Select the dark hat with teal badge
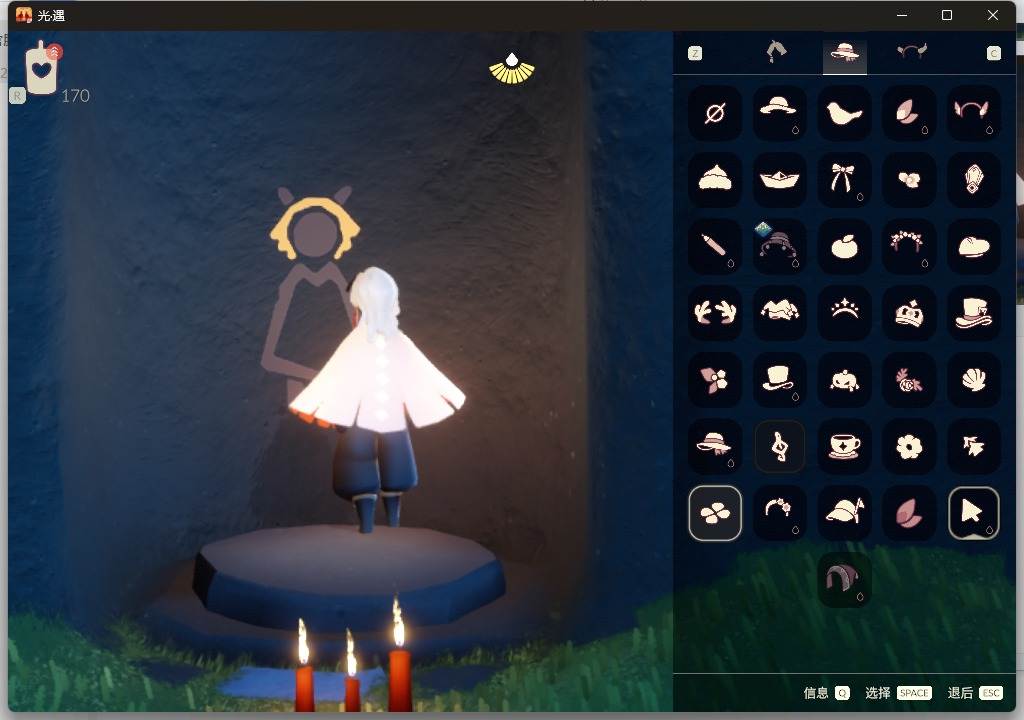Image resolution: width=1024 pixels, height=720 pixels. [x=779, y=246]
